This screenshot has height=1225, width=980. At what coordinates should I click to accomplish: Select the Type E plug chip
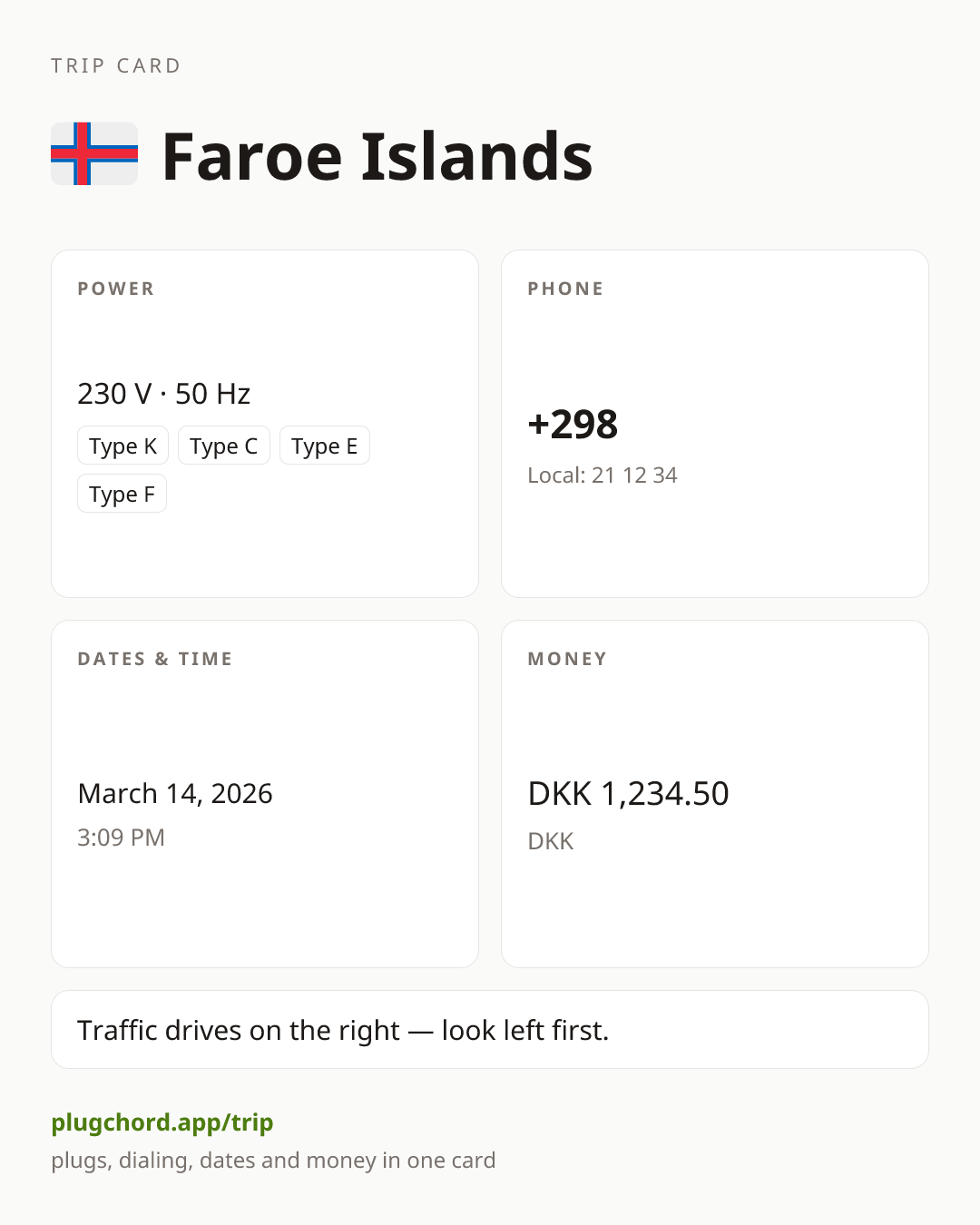pyautogui.click(x=325, y=446)
